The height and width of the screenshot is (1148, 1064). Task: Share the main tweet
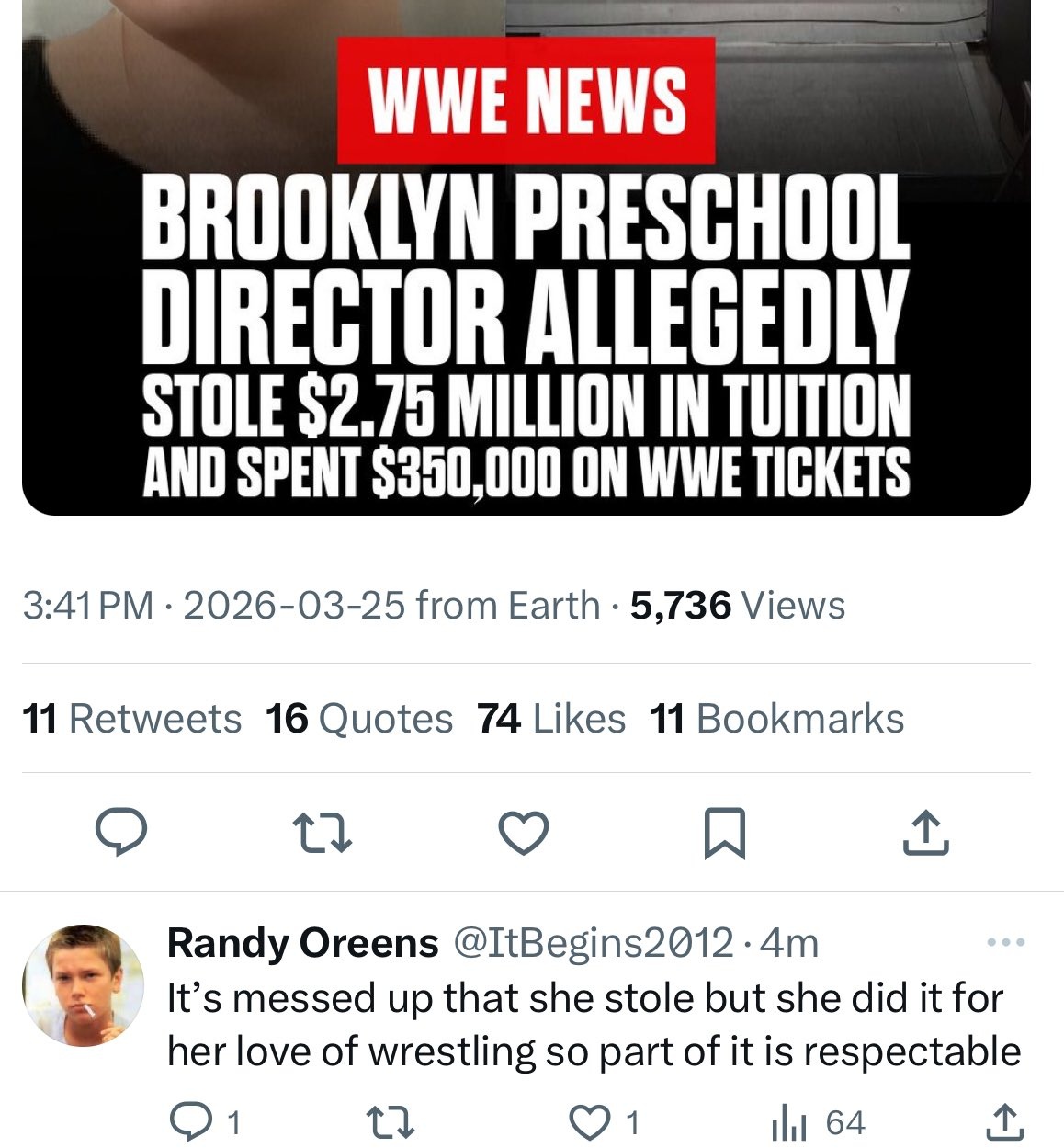[925, 833]
